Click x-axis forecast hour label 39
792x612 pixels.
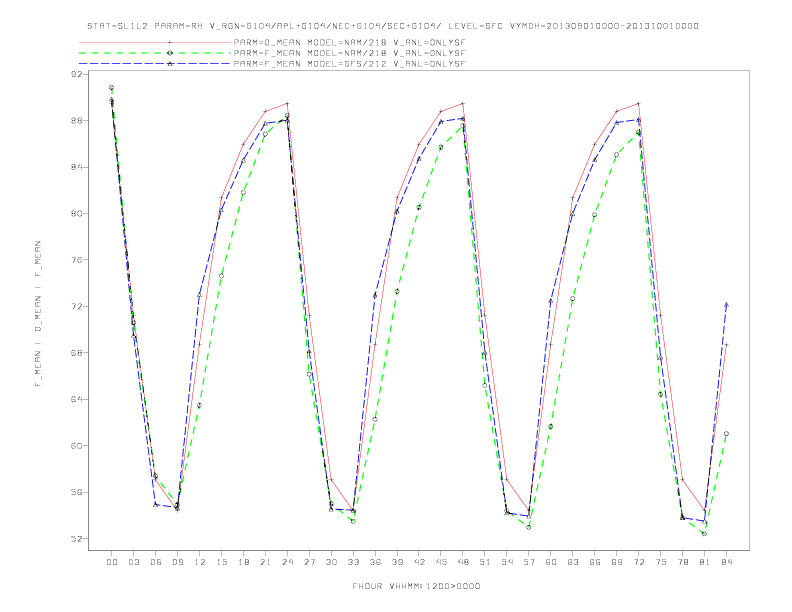pyautogui.click(x=397, y=562)
